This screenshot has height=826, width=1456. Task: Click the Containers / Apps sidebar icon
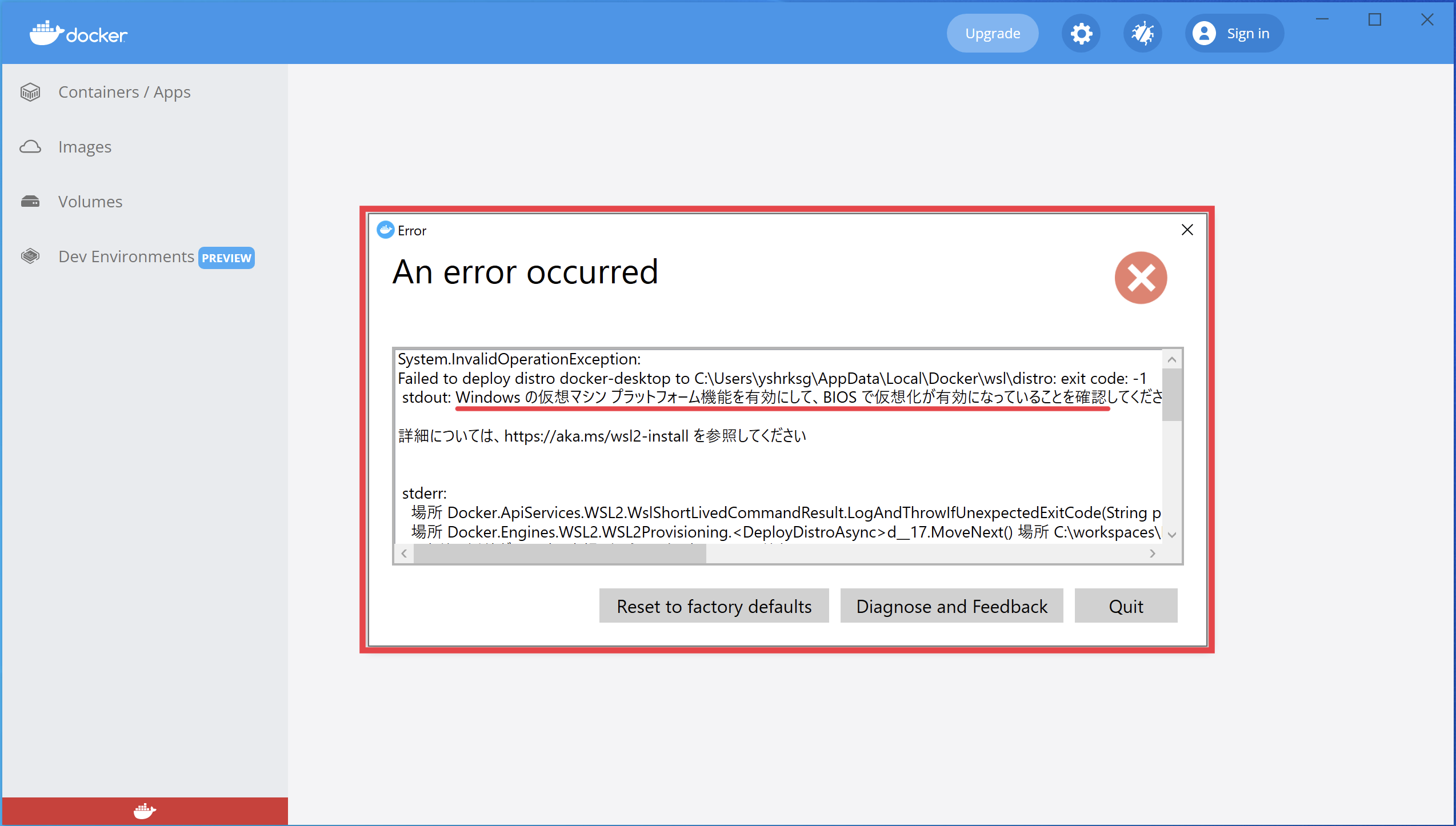tap(30, 92)
